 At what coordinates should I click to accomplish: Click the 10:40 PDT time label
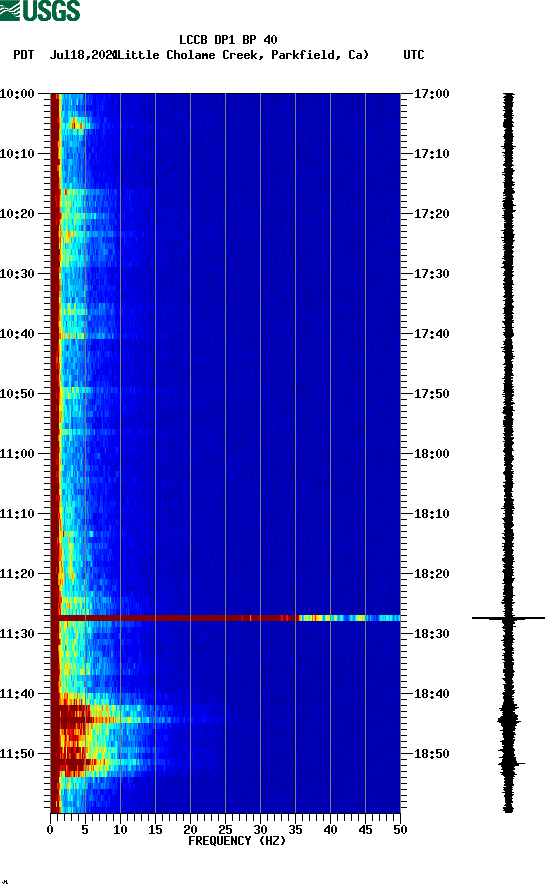coord(17,334)
